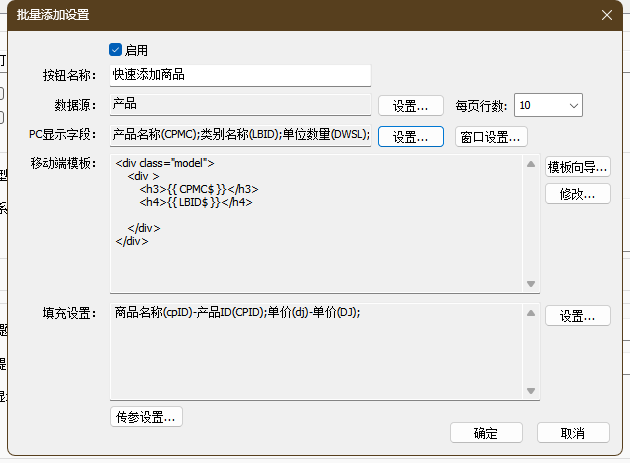Open 设置 beside the PC显示字段 field
The width and height of the screenshot is (630, 463).
click(x=410, y=136)
